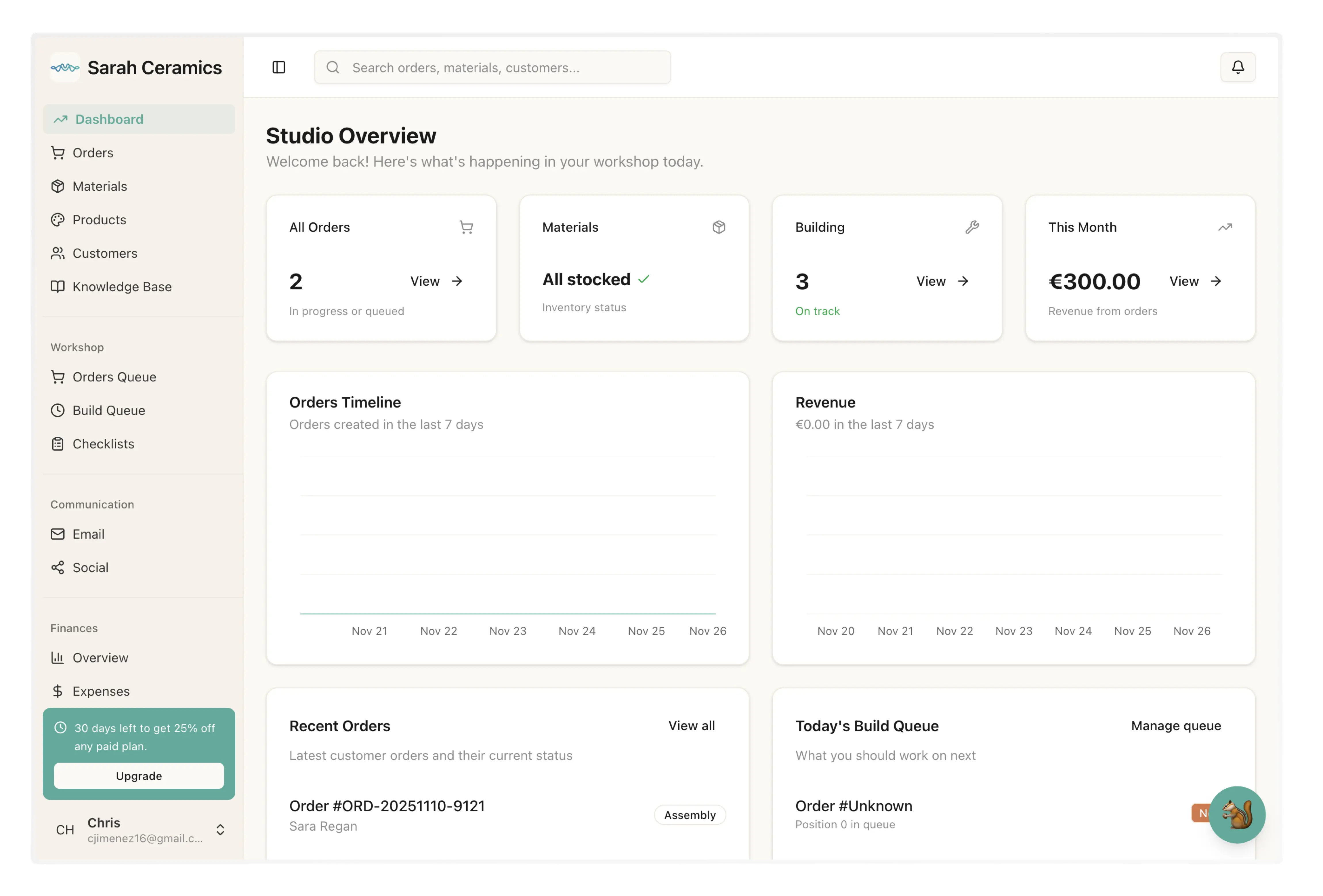Click the Upgrade button
This screenshot has width=1323, height=896.
point(139,775)
